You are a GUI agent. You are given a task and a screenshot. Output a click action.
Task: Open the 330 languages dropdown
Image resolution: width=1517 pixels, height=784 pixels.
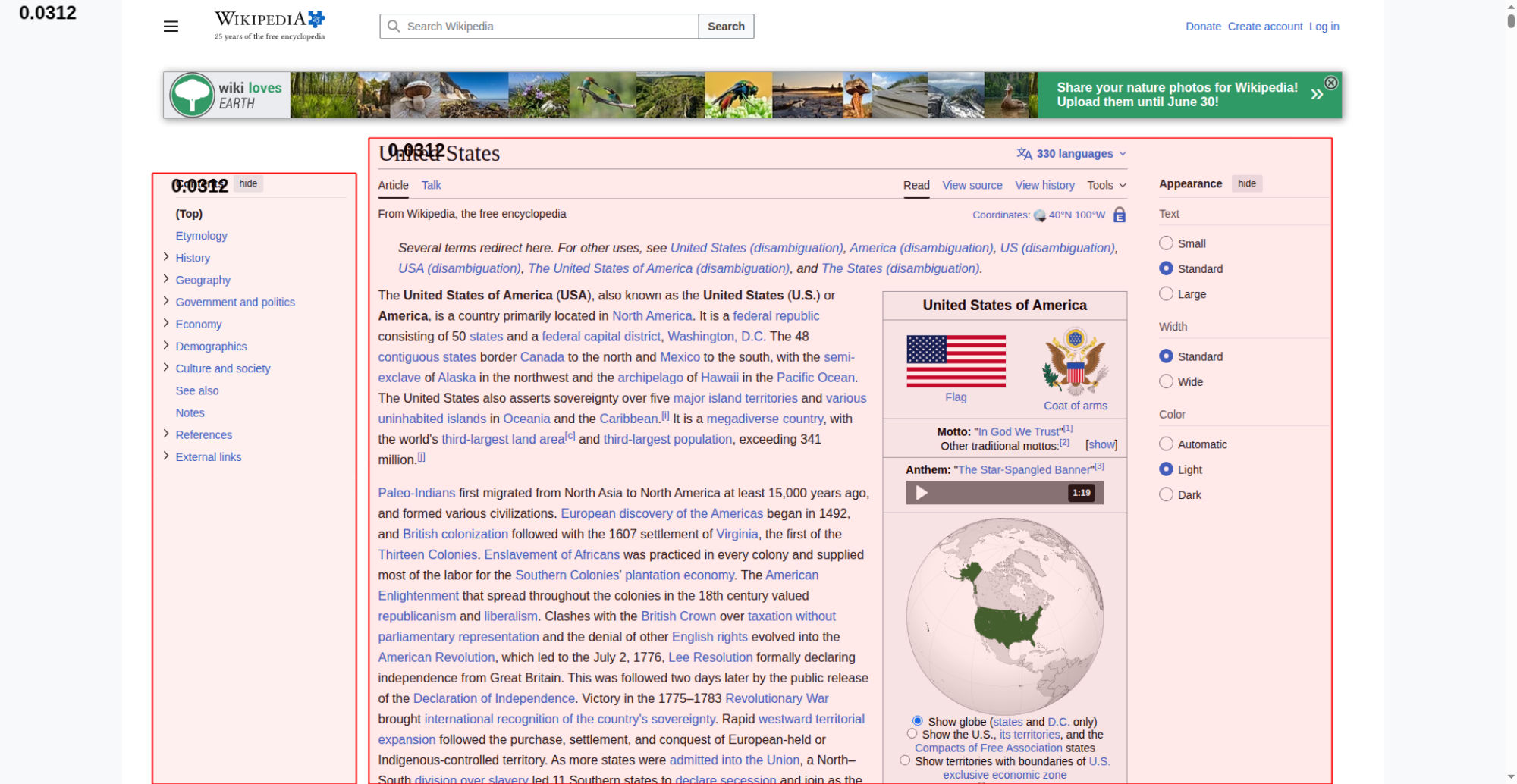[x=1071, y=154]
